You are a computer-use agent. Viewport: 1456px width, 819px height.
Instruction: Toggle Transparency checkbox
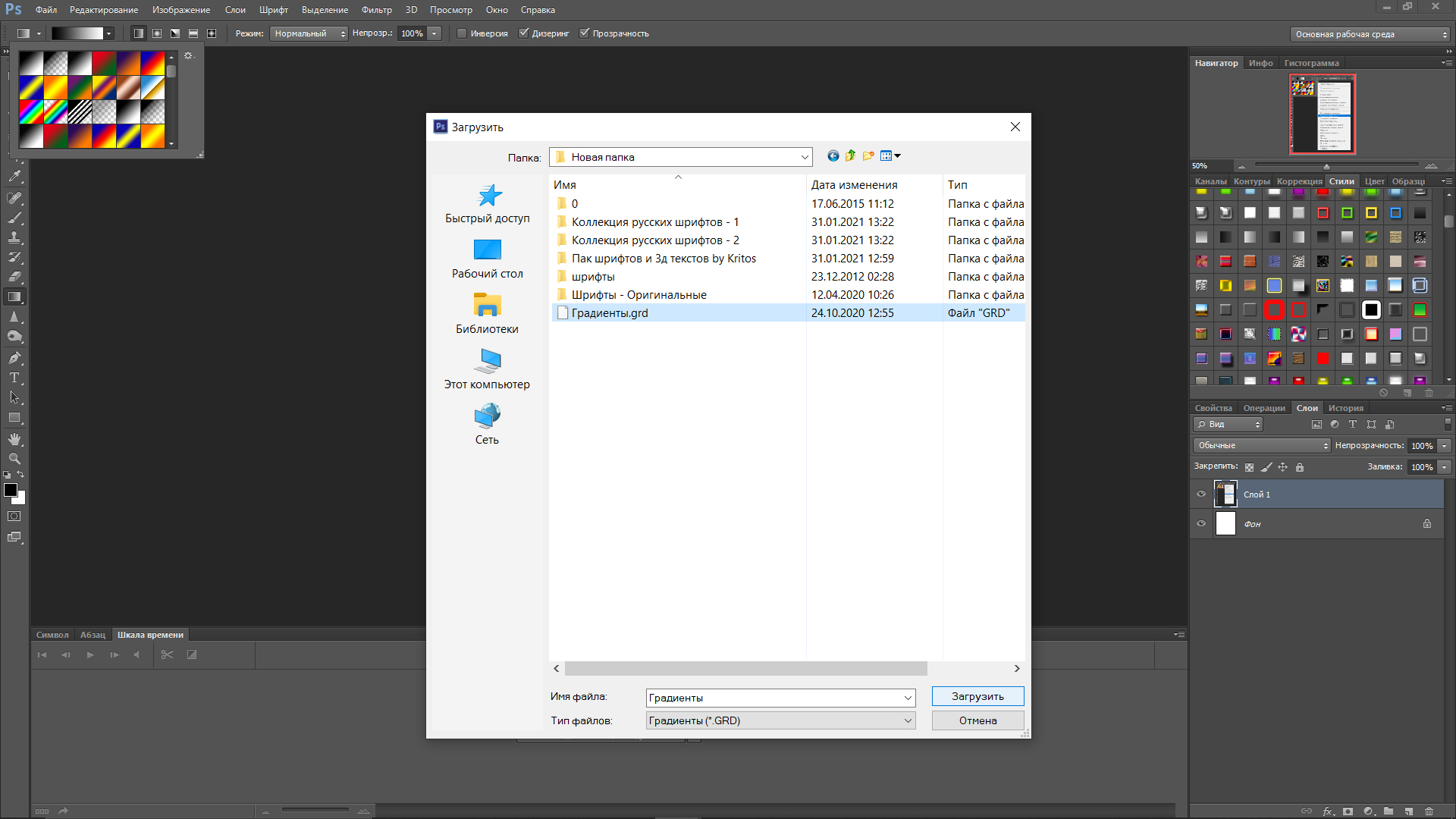point(584,33)
